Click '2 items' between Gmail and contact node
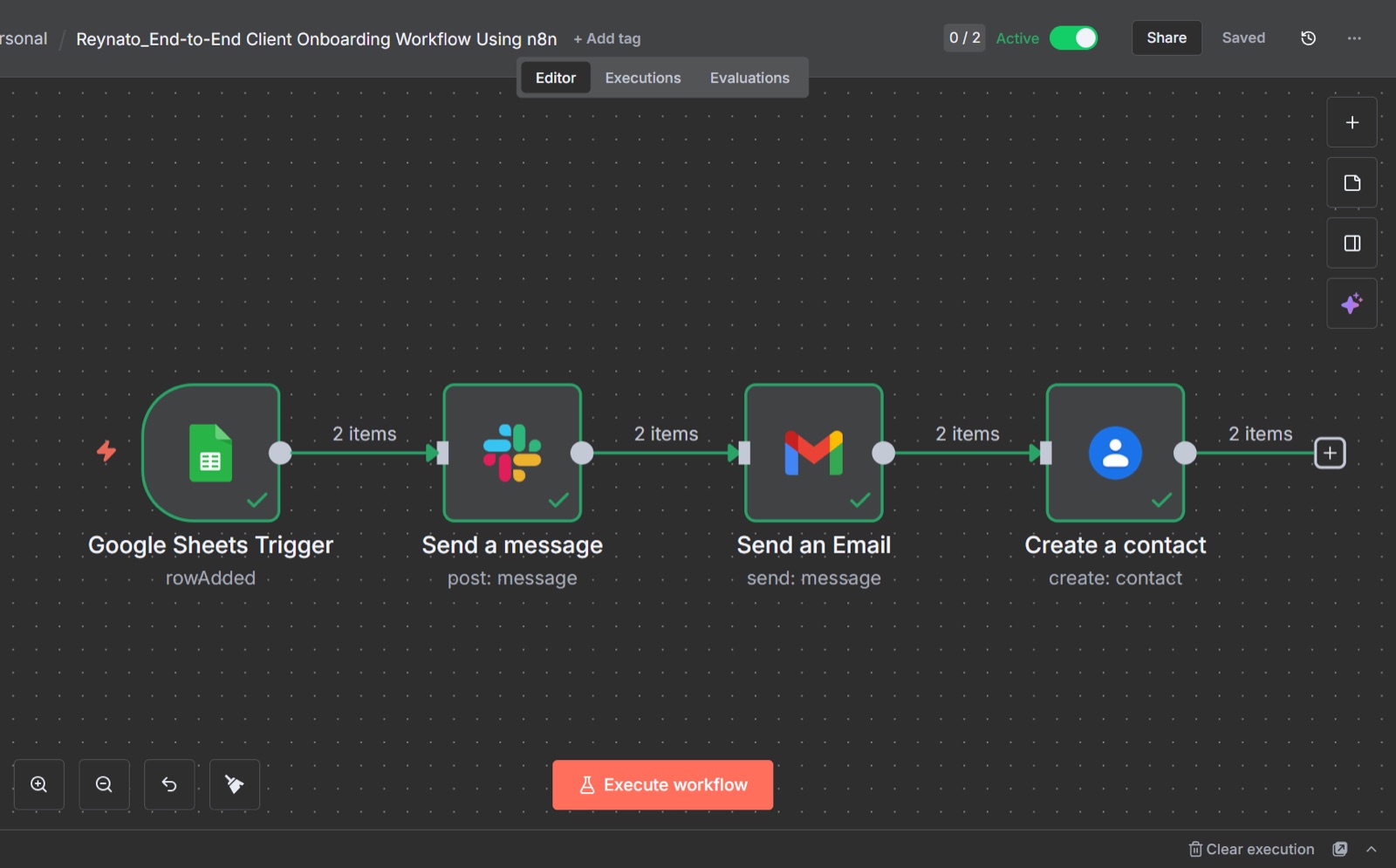 pyautogui.click(x=968, y=434)
